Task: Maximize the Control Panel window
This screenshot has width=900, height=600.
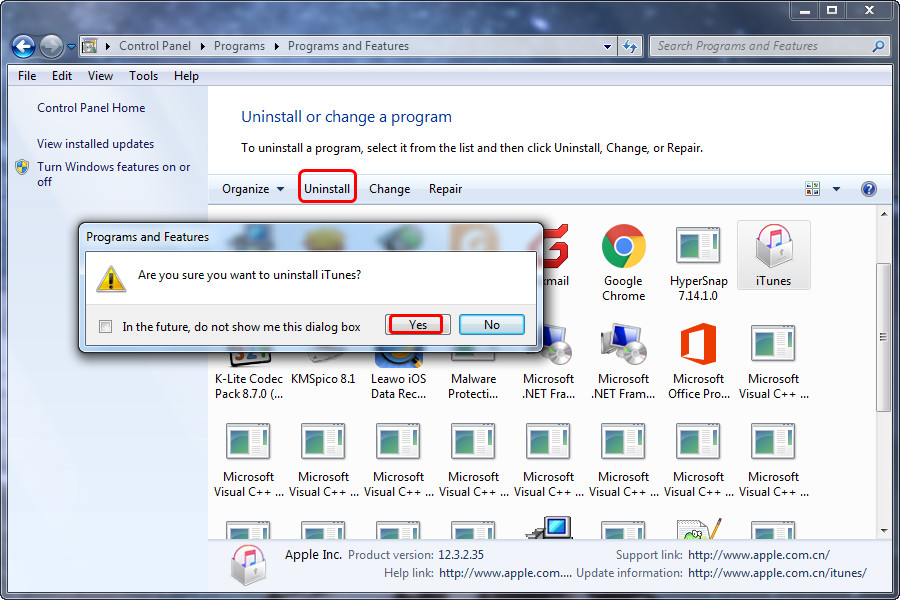Action: click(x=832, y=10)
